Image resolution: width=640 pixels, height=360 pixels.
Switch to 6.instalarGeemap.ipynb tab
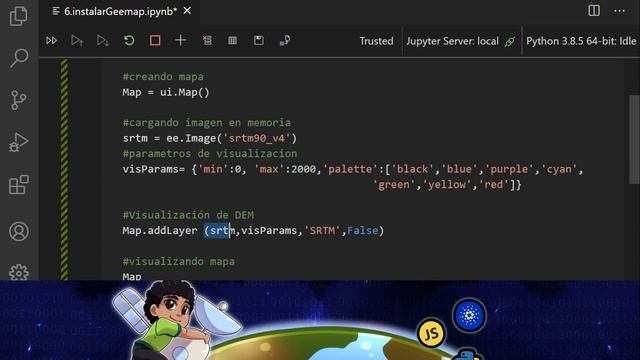coord(120,11)
